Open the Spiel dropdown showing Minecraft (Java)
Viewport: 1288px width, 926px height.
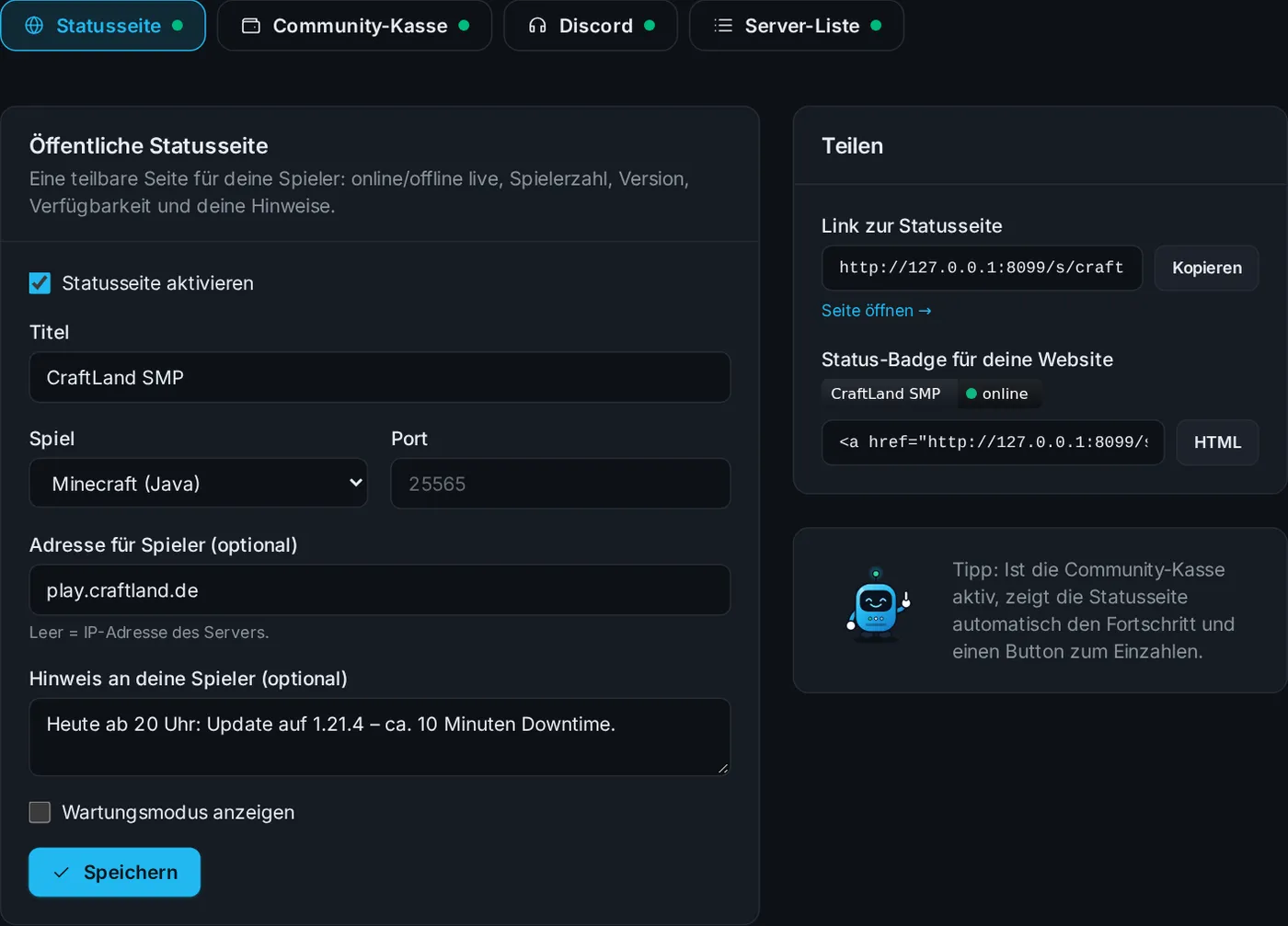point(199,484)
